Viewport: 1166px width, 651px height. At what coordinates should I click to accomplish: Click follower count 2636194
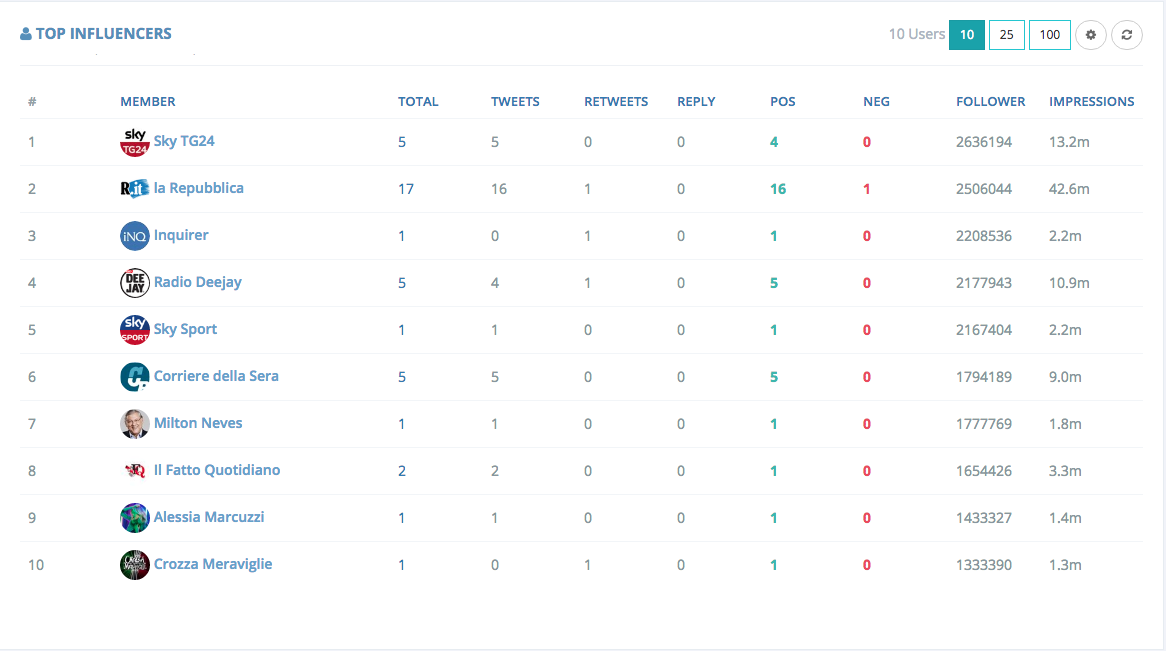pos(984,142)
